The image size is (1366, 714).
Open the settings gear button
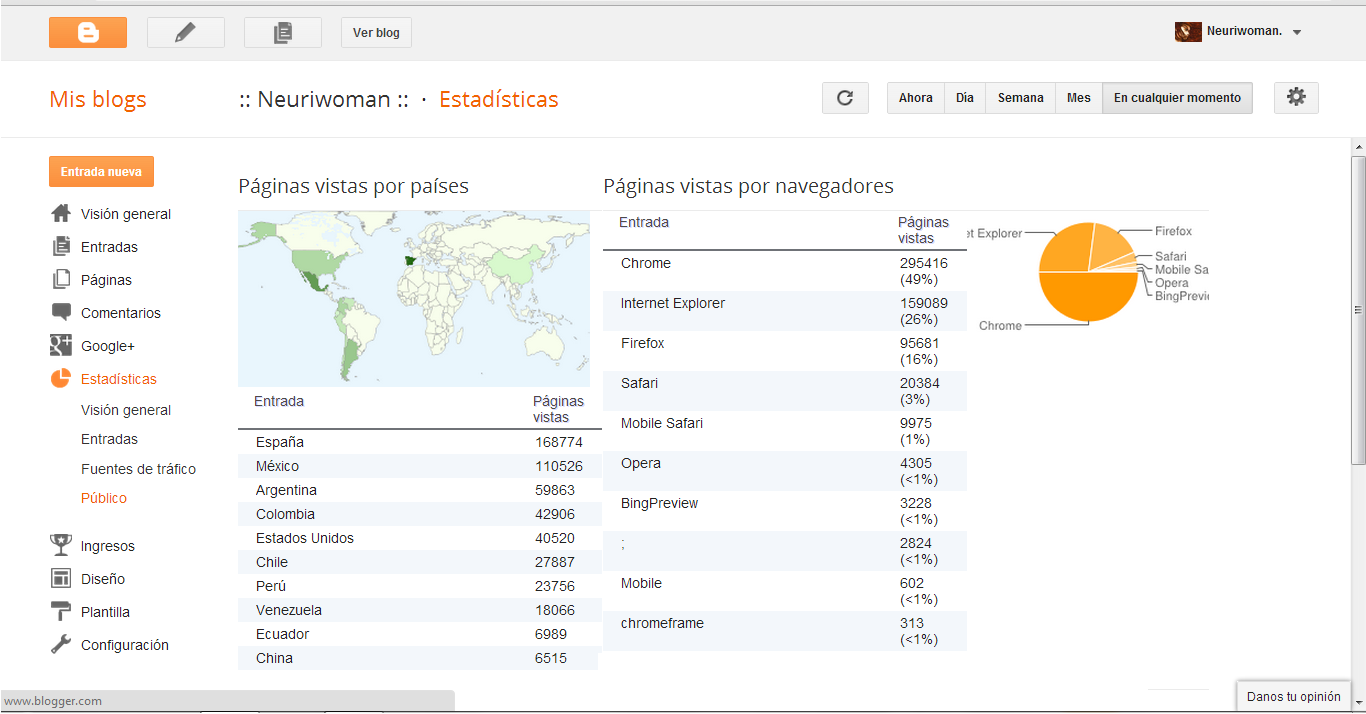tap(1296, 98)
